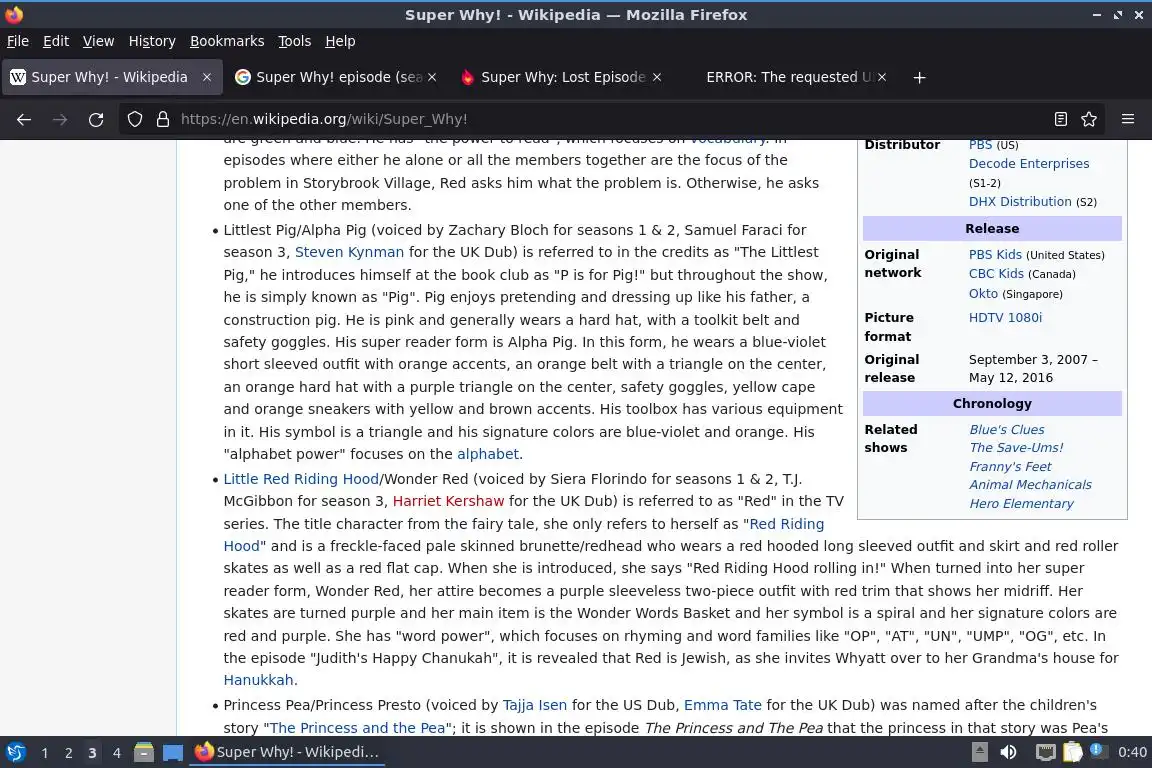
Task: Follow the Steven Kynman link
Action: [349, 252]
